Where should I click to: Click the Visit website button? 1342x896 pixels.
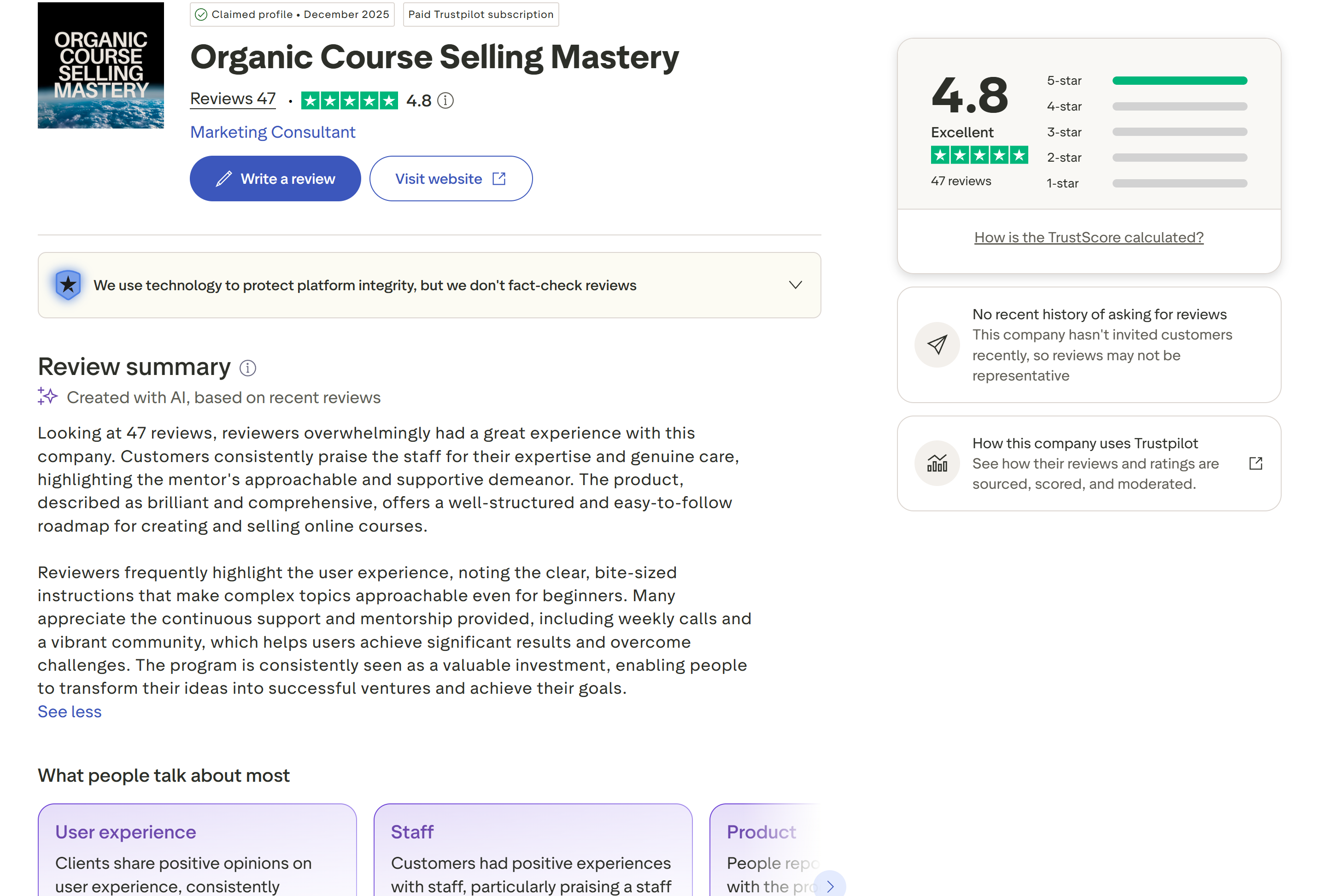pos(451,178)
